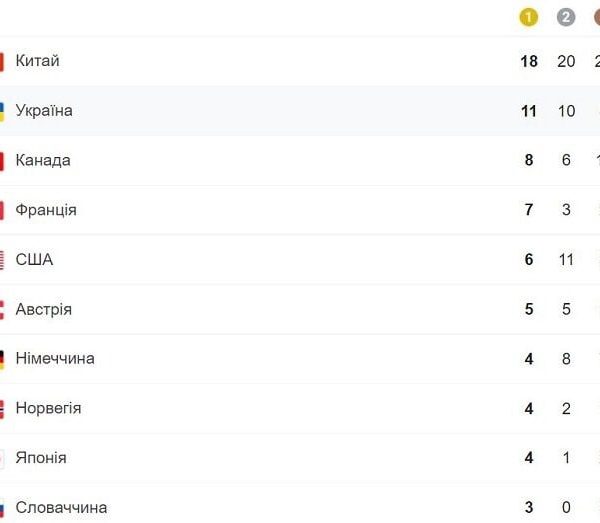Click China's gold count of 18
600x523 pixels.
[529, 61]
